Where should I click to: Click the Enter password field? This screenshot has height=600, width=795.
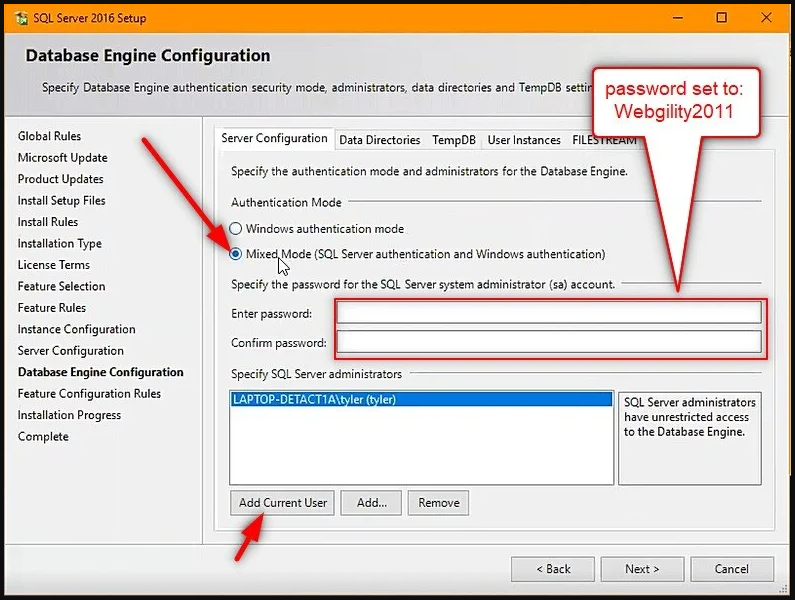click(x=549, y=312)
